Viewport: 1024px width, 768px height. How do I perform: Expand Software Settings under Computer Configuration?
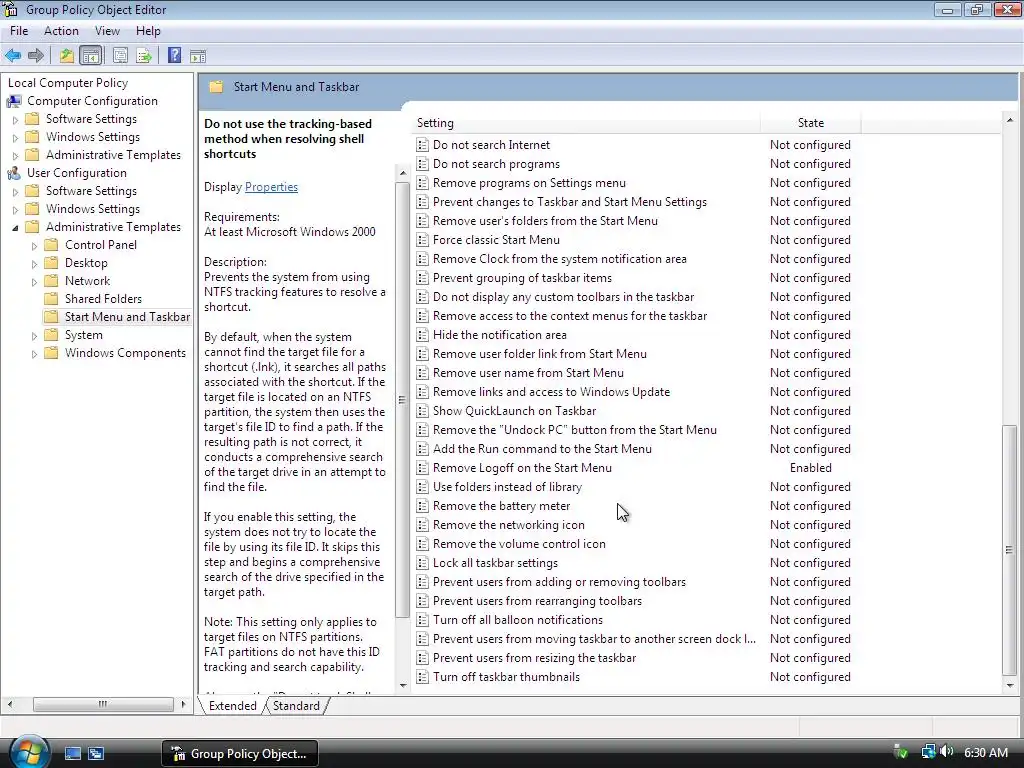pos(15,120)
